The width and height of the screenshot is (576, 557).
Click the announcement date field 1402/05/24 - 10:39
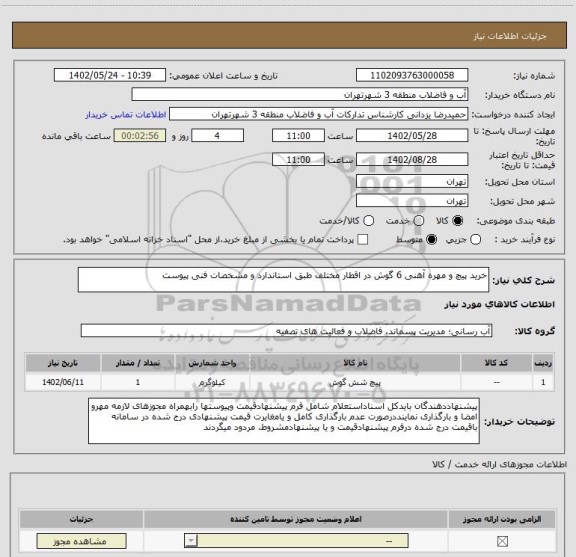(110, 75)
